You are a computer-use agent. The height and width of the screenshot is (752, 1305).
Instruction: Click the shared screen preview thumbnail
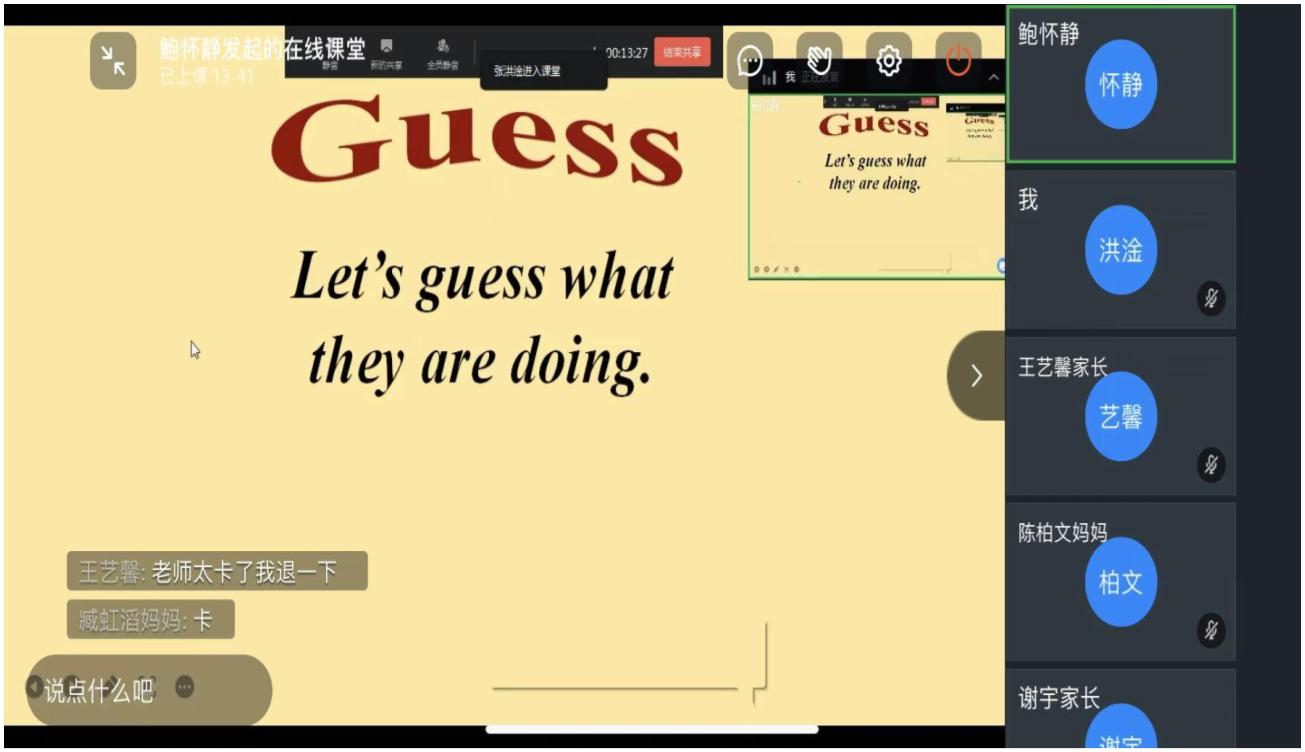[x=876, y=185]
